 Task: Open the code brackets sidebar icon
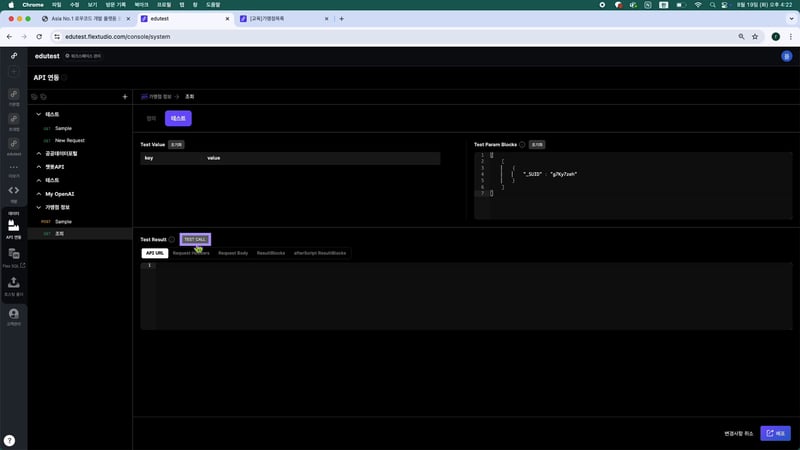point(14,190)
